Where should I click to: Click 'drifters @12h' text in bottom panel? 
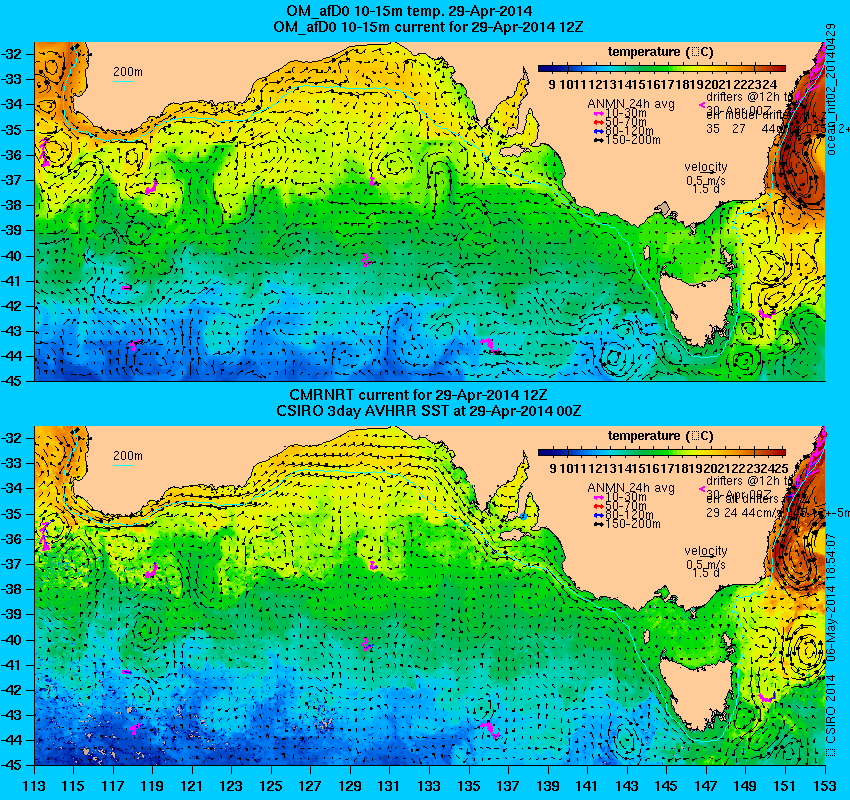pos(744,481)
